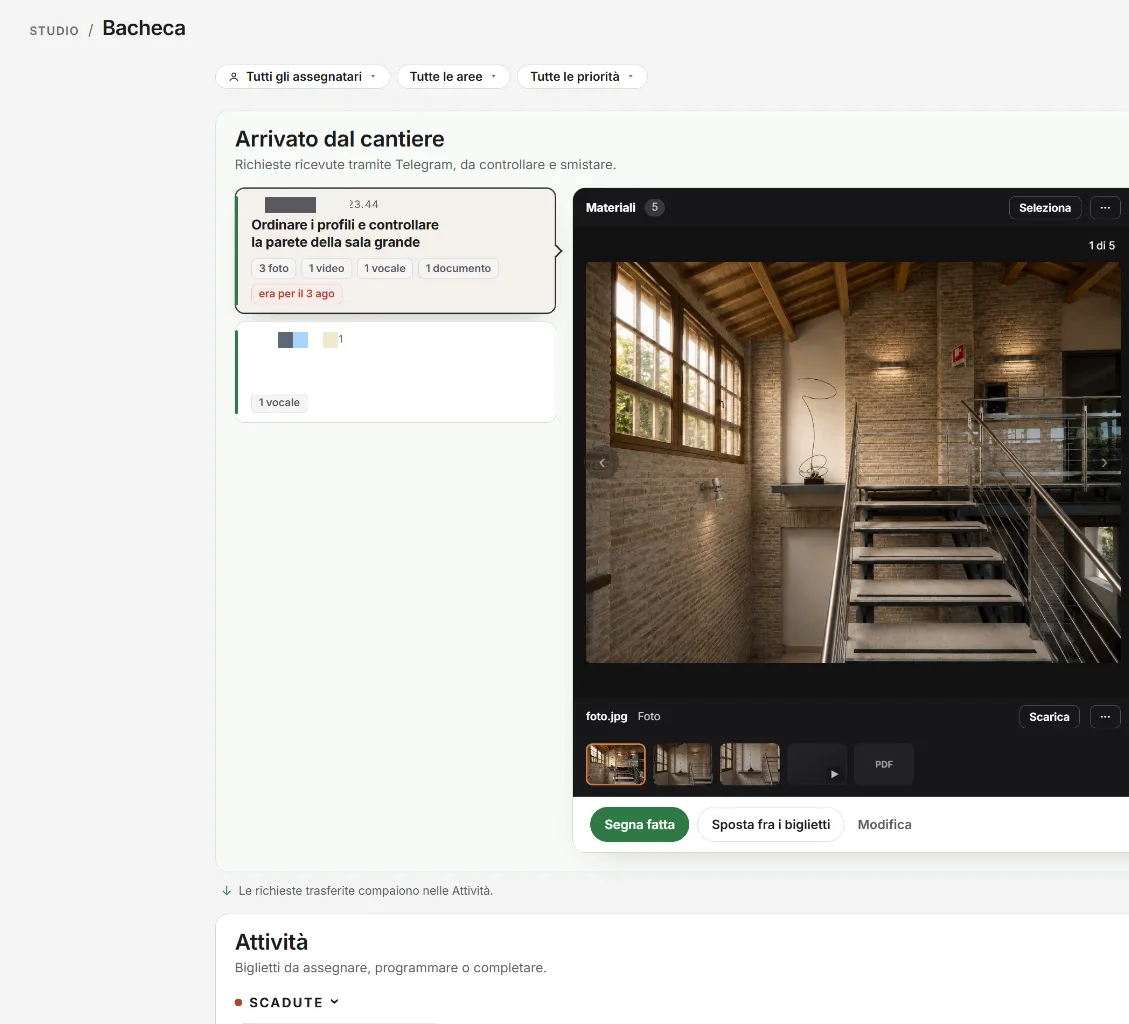This screenshot has width=1129, height=1024.
Task: Click the STUDIO breadcrumb link
Action: [x=54, y=30]
